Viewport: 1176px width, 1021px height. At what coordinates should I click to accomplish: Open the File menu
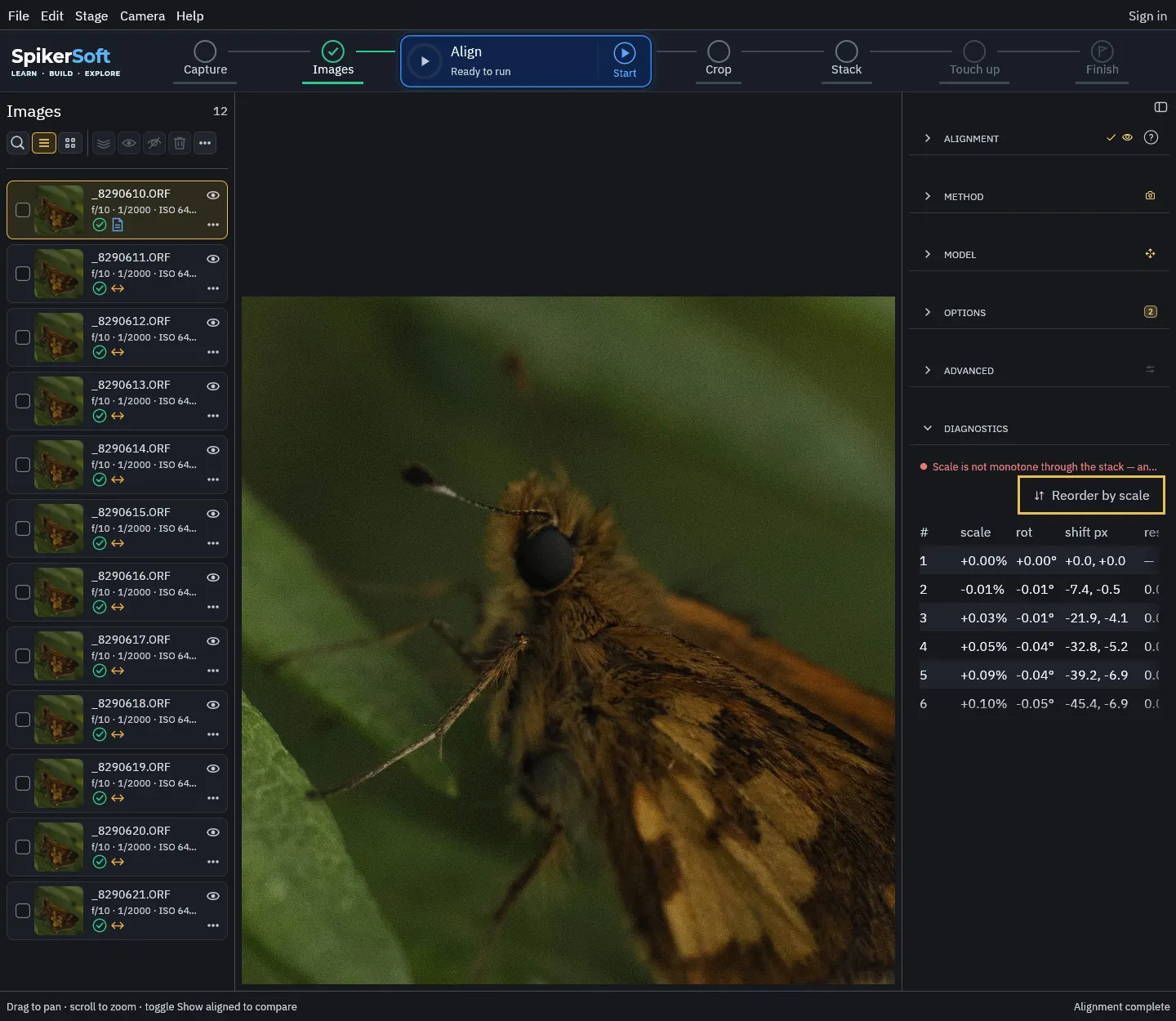pyautogui.click(x=19, y=16)
